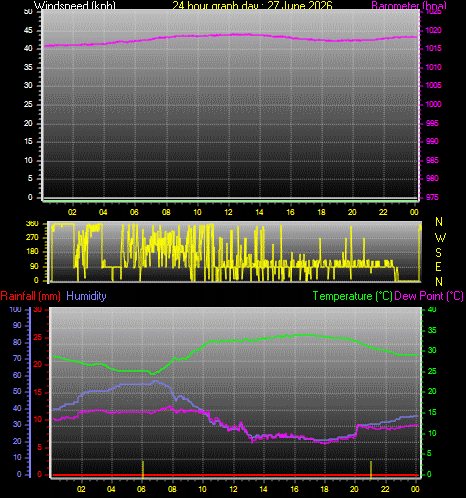The image size is (466, 498).
Task: Select 15 on the green temperature axis
Action: [432, 412]
